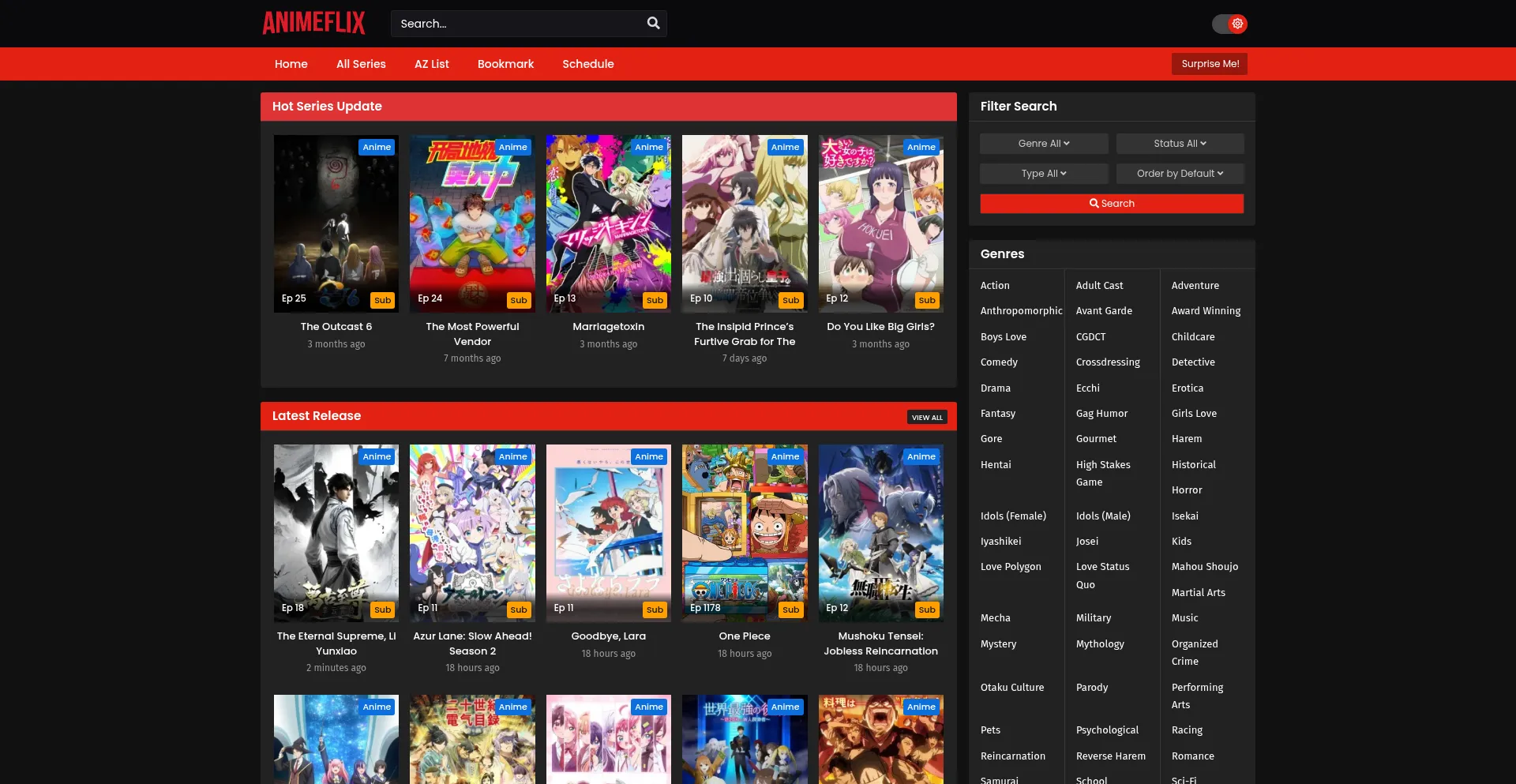This screenshot has height=784, width=1516.
Task: Click the Surprise Me! button
Action: coord(1210,64)
